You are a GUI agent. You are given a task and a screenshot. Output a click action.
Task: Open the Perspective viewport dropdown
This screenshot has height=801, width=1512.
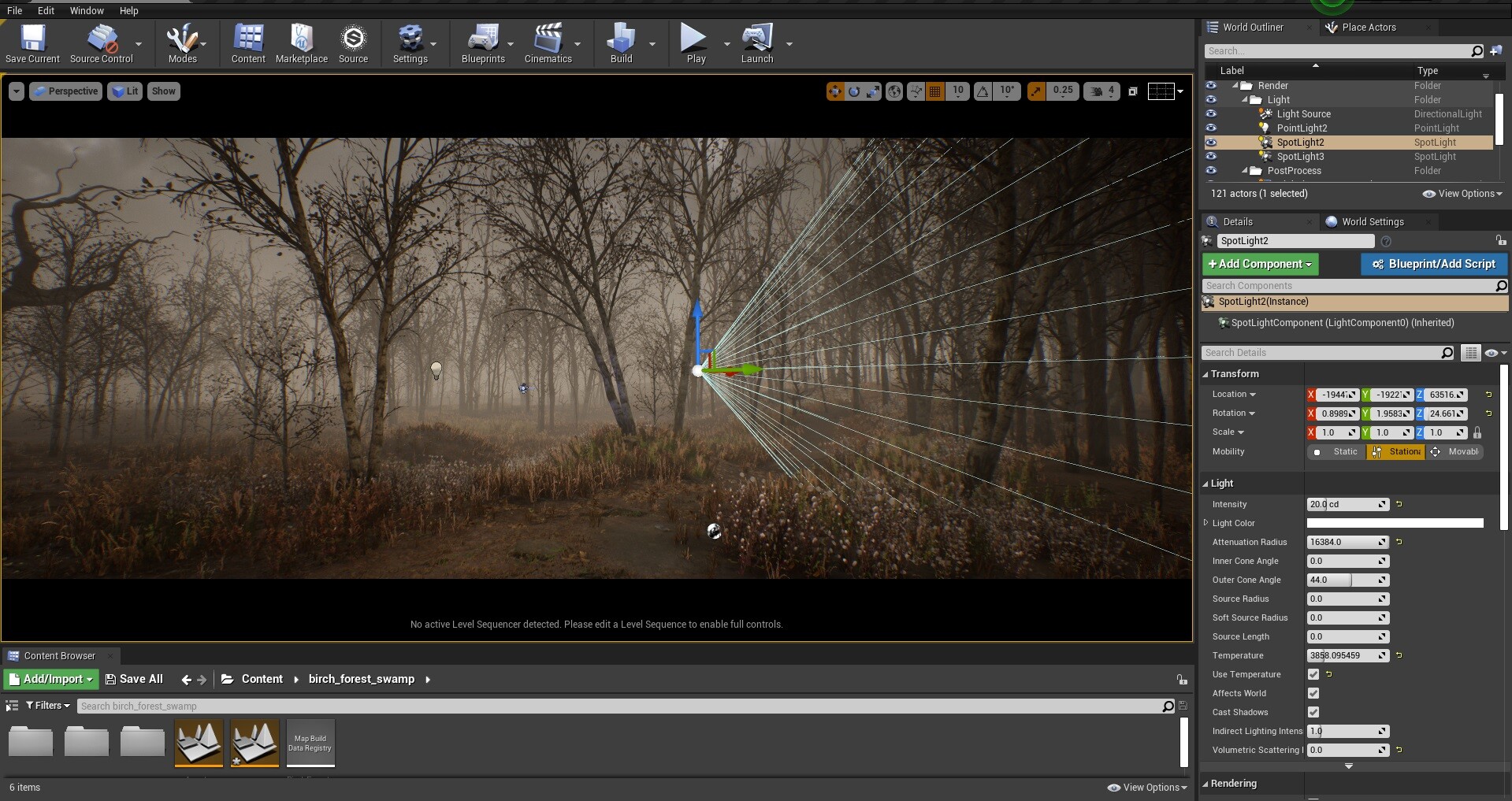click(65, 91)
